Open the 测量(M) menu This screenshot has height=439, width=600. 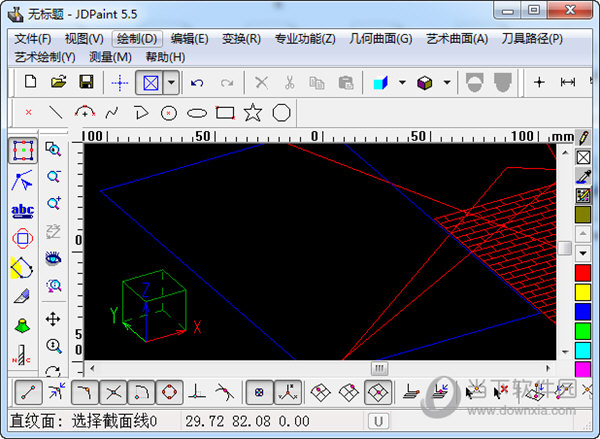coord(110,57)
